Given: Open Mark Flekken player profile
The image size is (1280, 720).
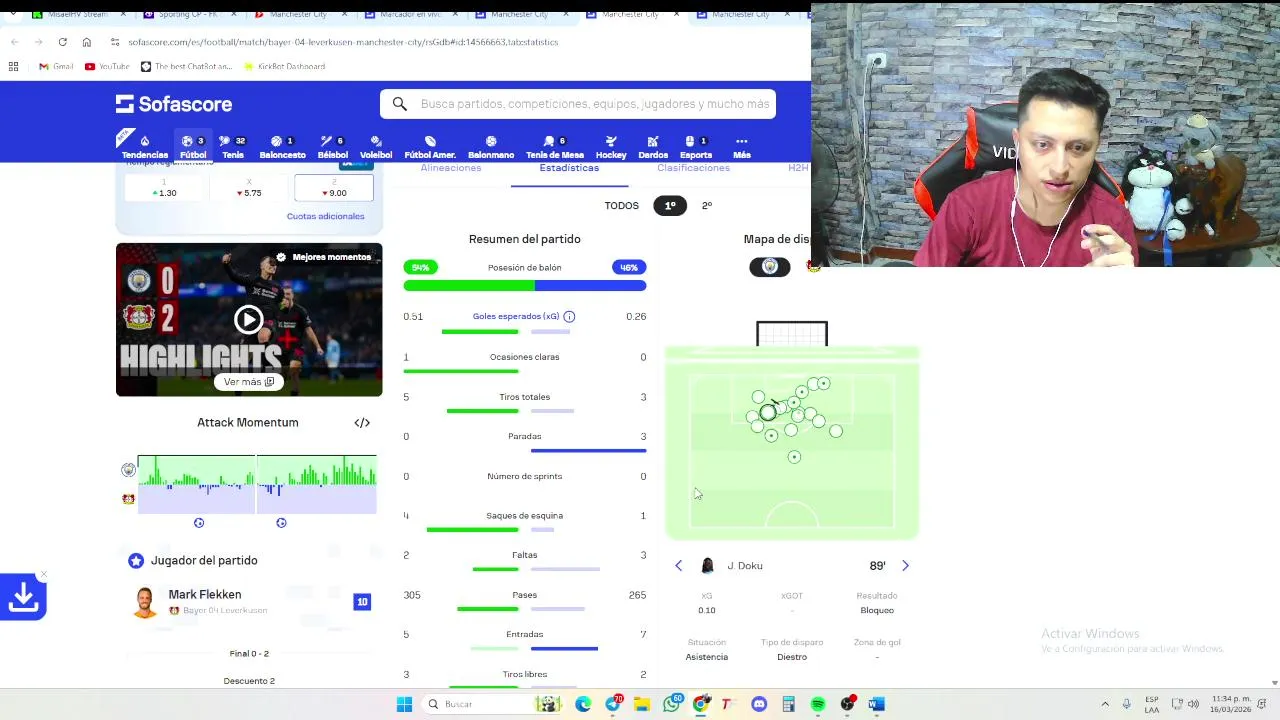Looking at the screenshot, I should (x=205, y=595).
